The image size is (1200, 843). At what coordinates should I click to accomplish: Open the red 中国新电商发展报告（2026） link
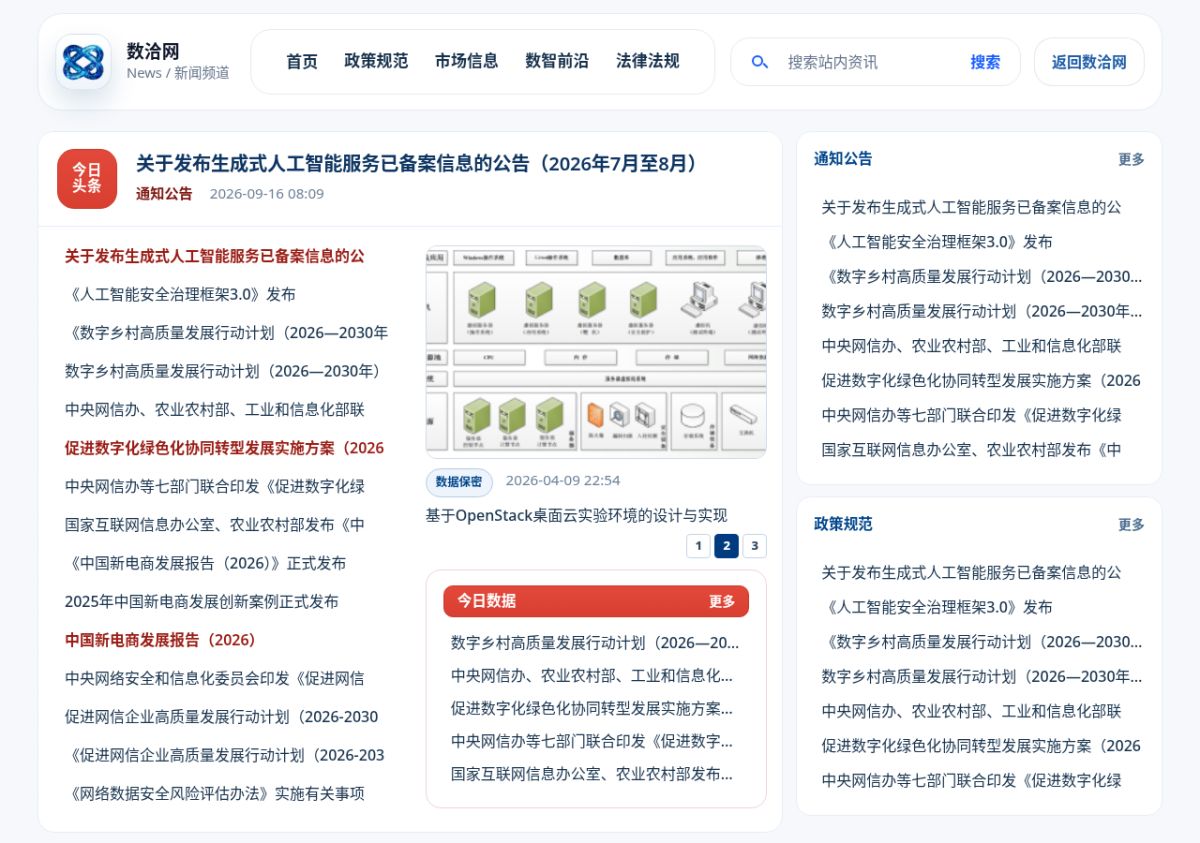tap(160, 640)
